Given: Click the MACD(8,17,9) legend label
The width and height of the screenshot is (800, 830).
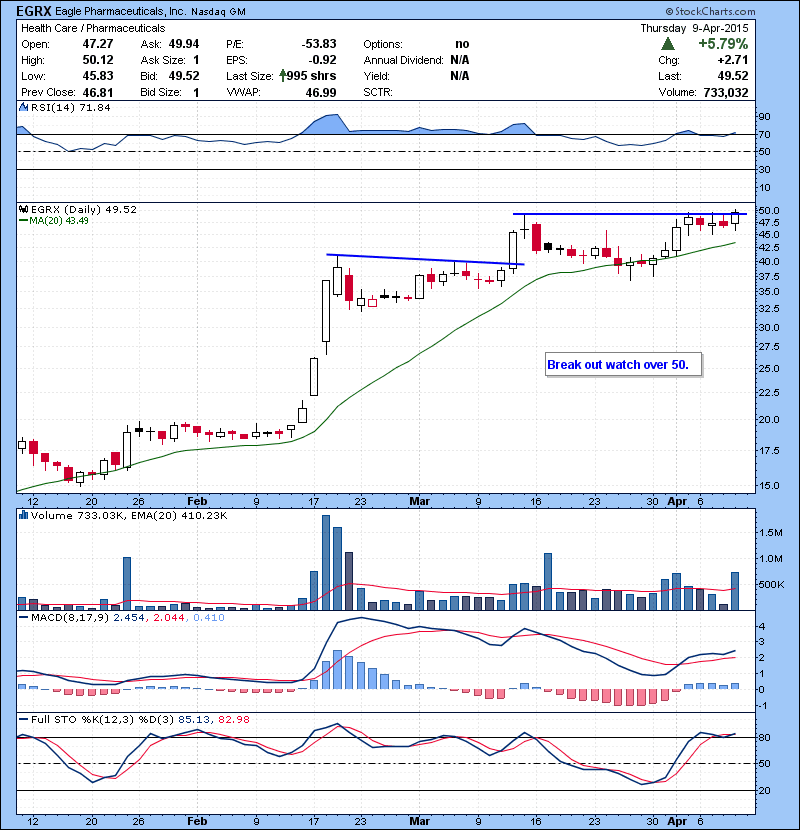Looking at the screenshot, I should click(x=70, y=618).
